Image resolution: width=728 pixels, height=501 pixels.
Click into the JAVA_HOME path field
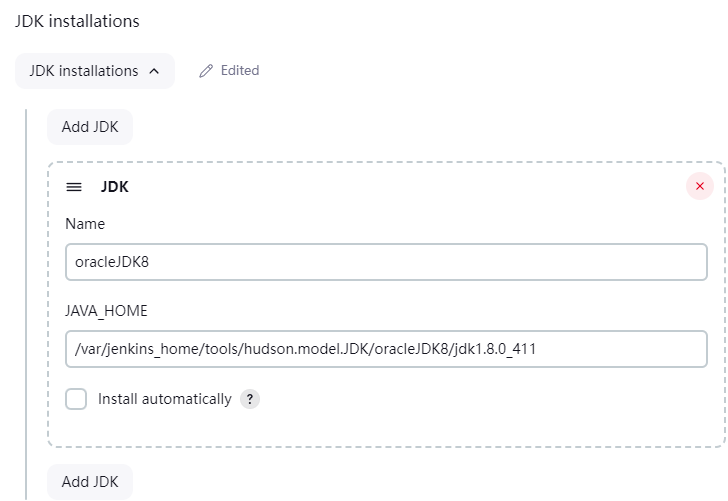[x=386, y=349]
